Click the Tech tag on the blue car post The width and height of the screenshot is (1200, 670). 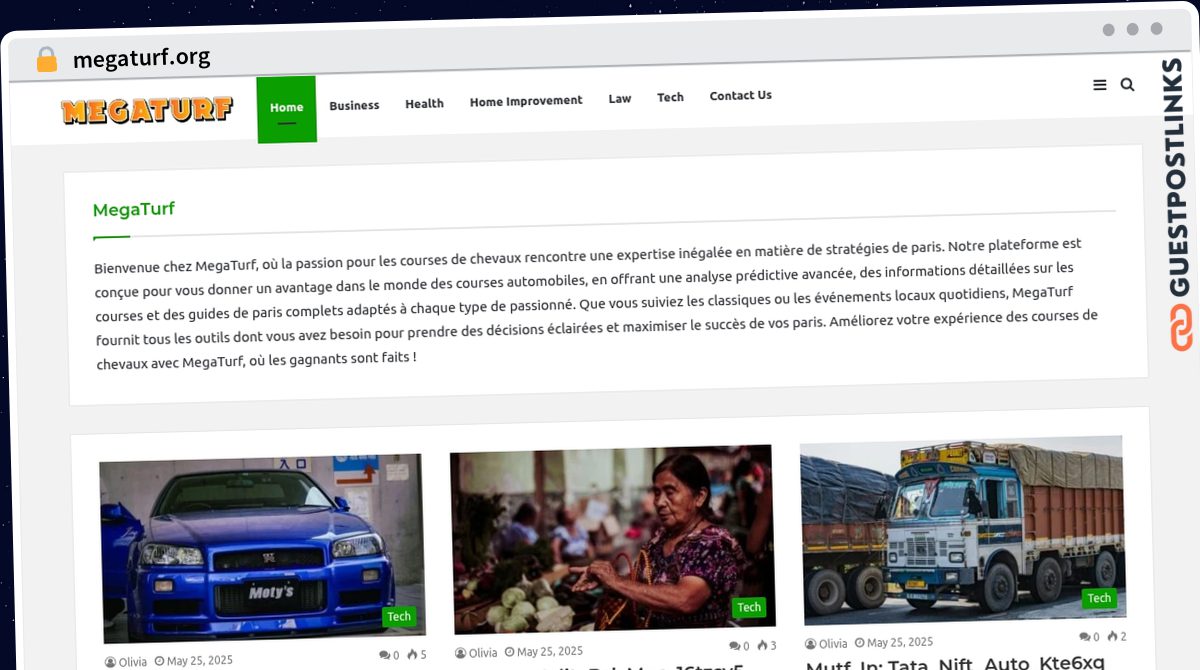point(399,616)
